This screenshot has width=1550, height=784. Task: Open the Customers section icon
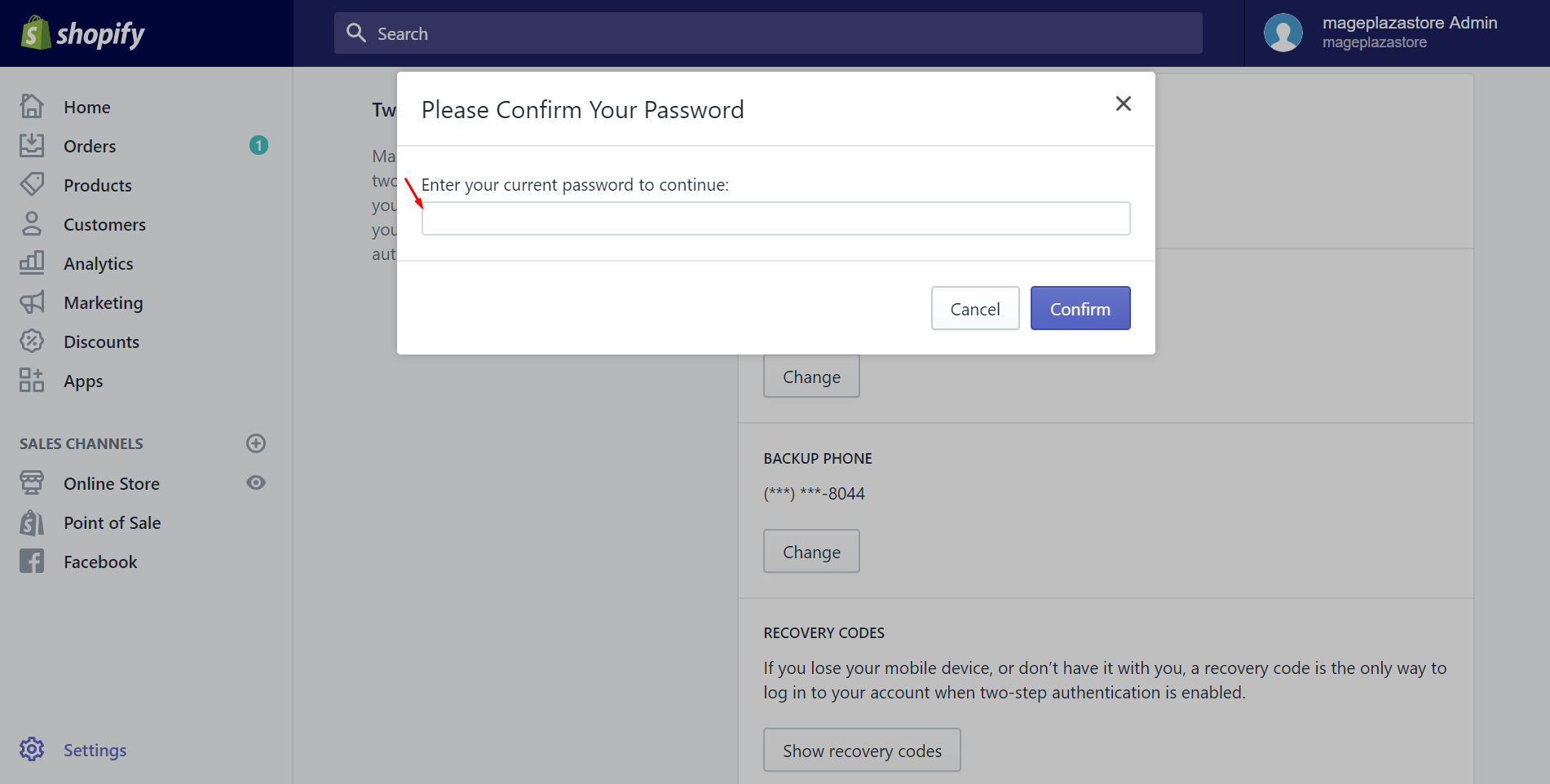(32, 223)
